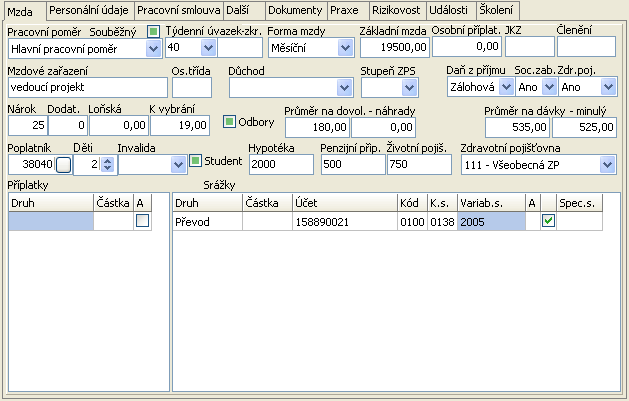Viewport: 629px width, 401px height.
Task: Click the Loňská field
Action: tap(119, 126)
